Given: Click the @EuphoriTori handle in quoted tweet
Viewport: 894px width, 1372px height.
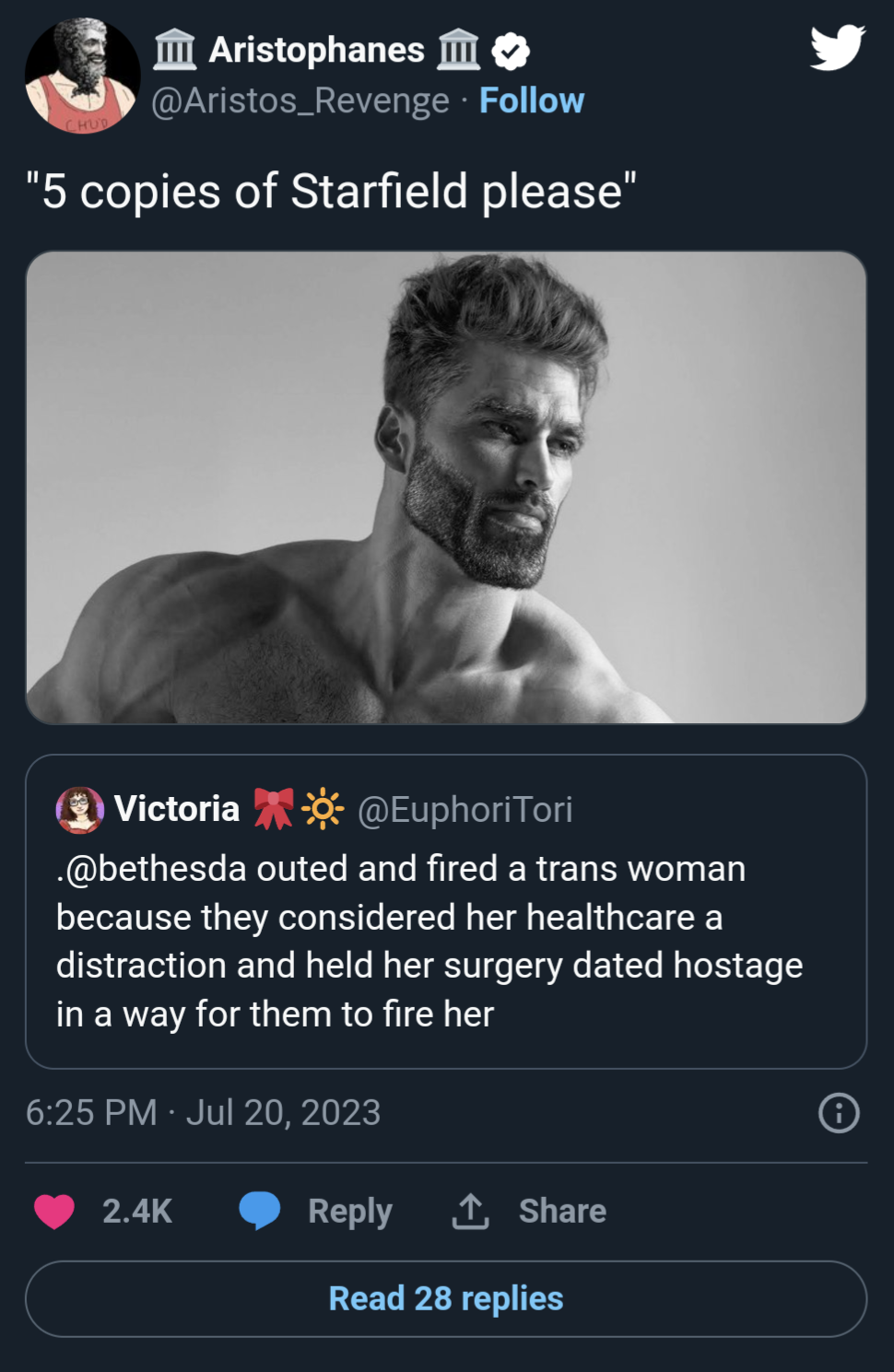Looking at the screenshot, I should (x=465, y=810).
